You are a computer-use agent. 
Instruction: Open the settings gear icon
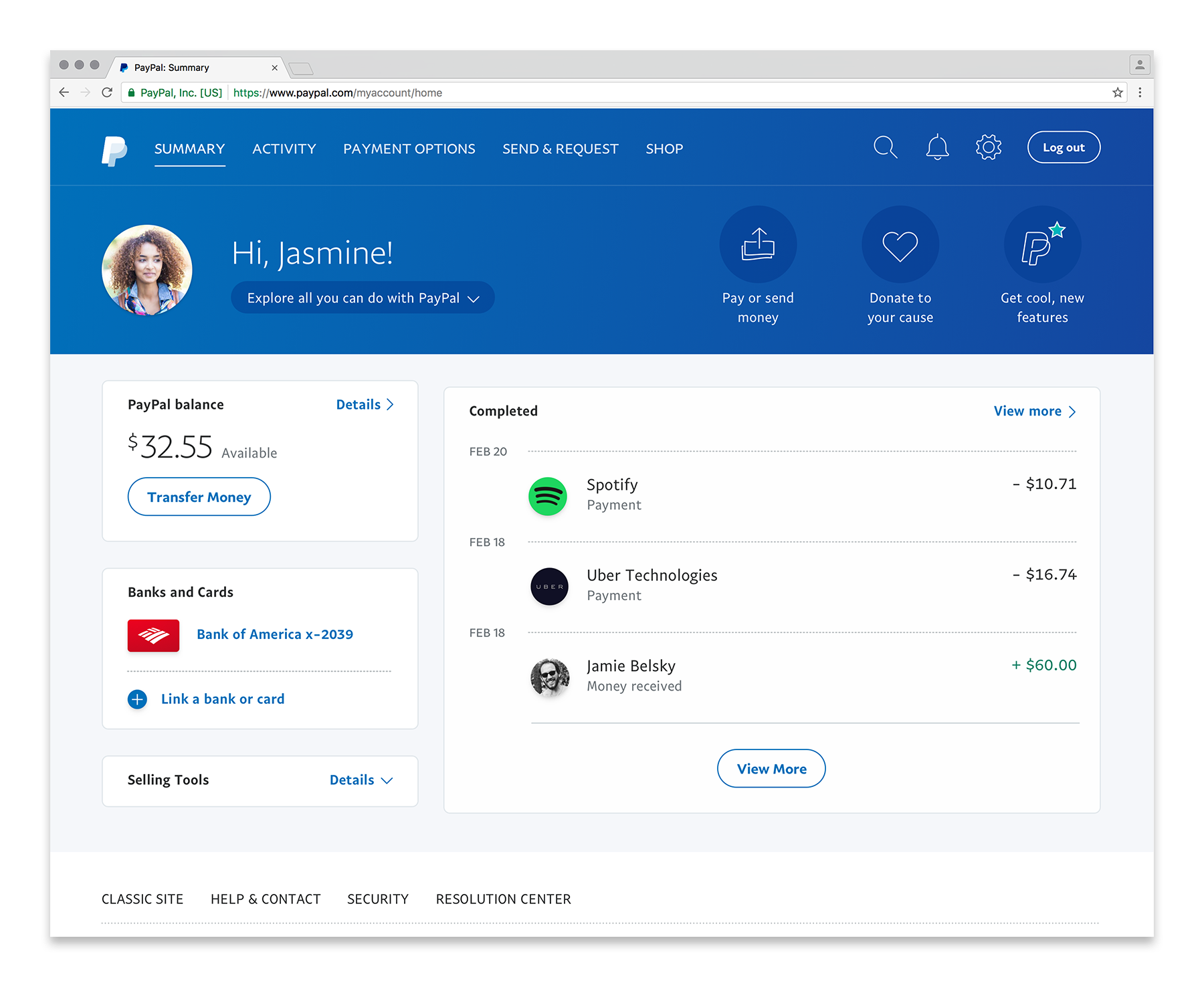coord(988,147)
